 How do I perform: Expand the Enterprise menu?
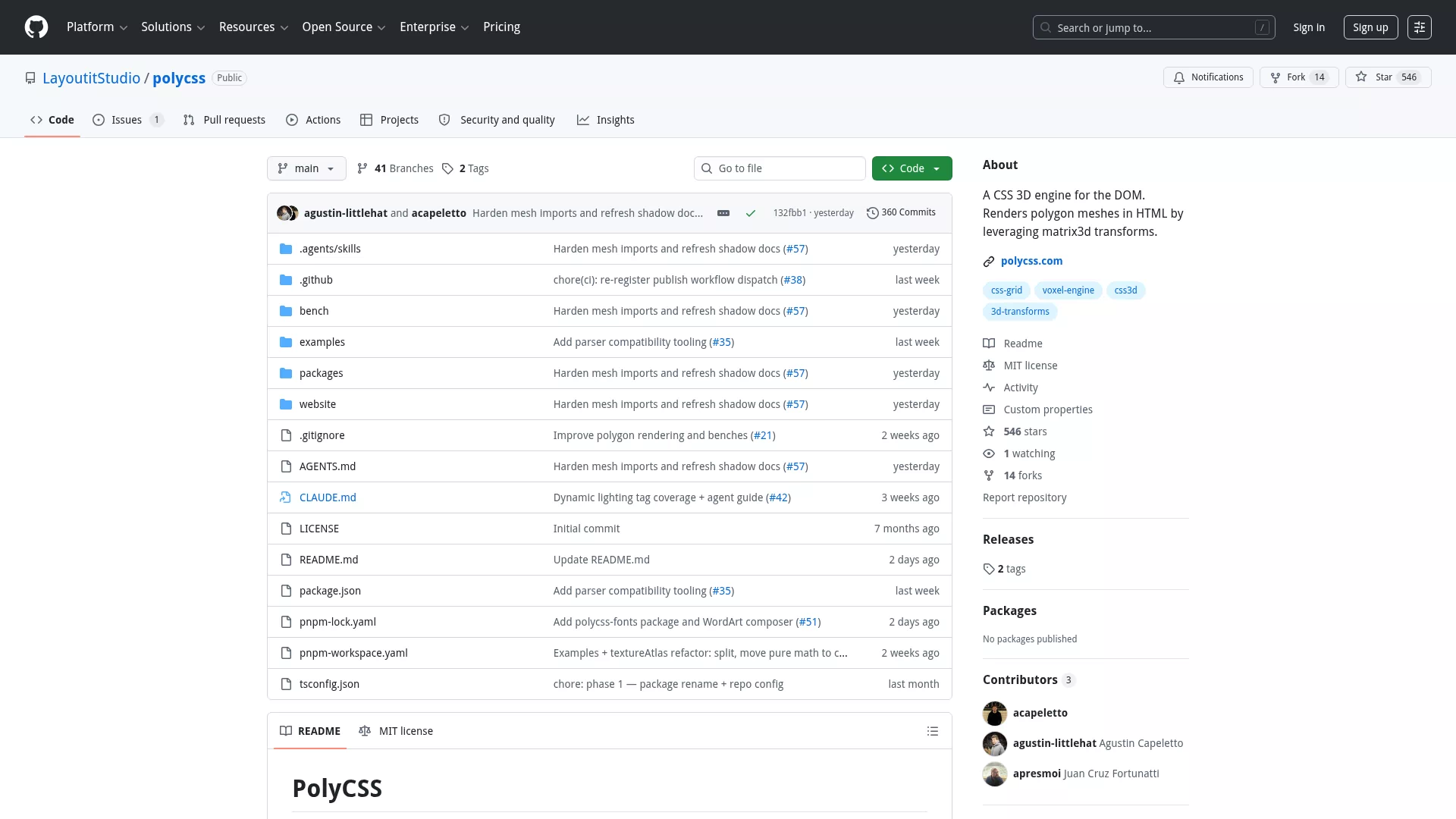tap(435, 27)
